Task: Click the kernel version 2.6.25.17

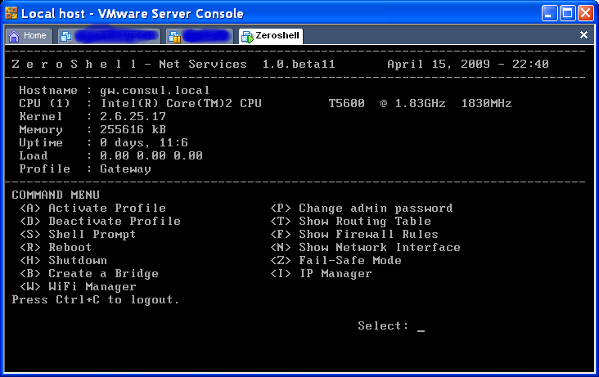Action: (133, 116)
